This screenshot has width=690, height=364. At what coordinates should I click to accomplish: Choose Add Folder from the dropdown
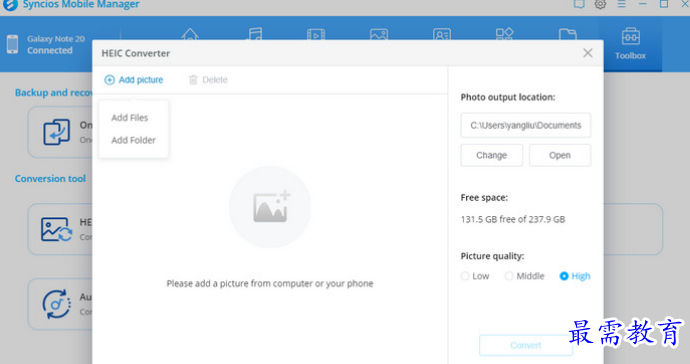click(x=133, y=140)
